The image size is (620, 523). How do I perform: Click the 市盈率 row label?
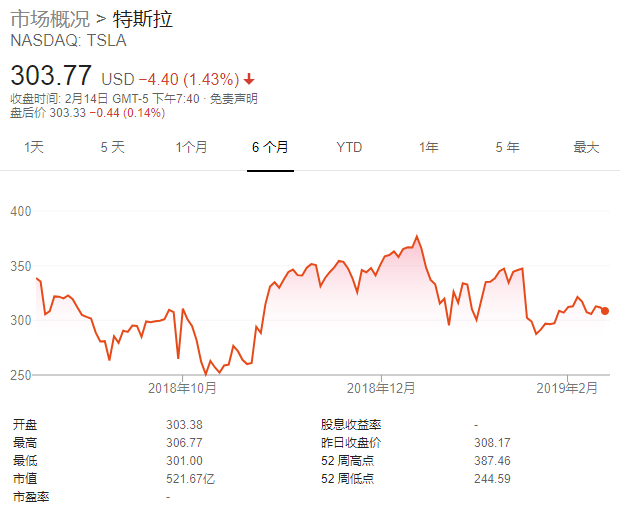31,497
